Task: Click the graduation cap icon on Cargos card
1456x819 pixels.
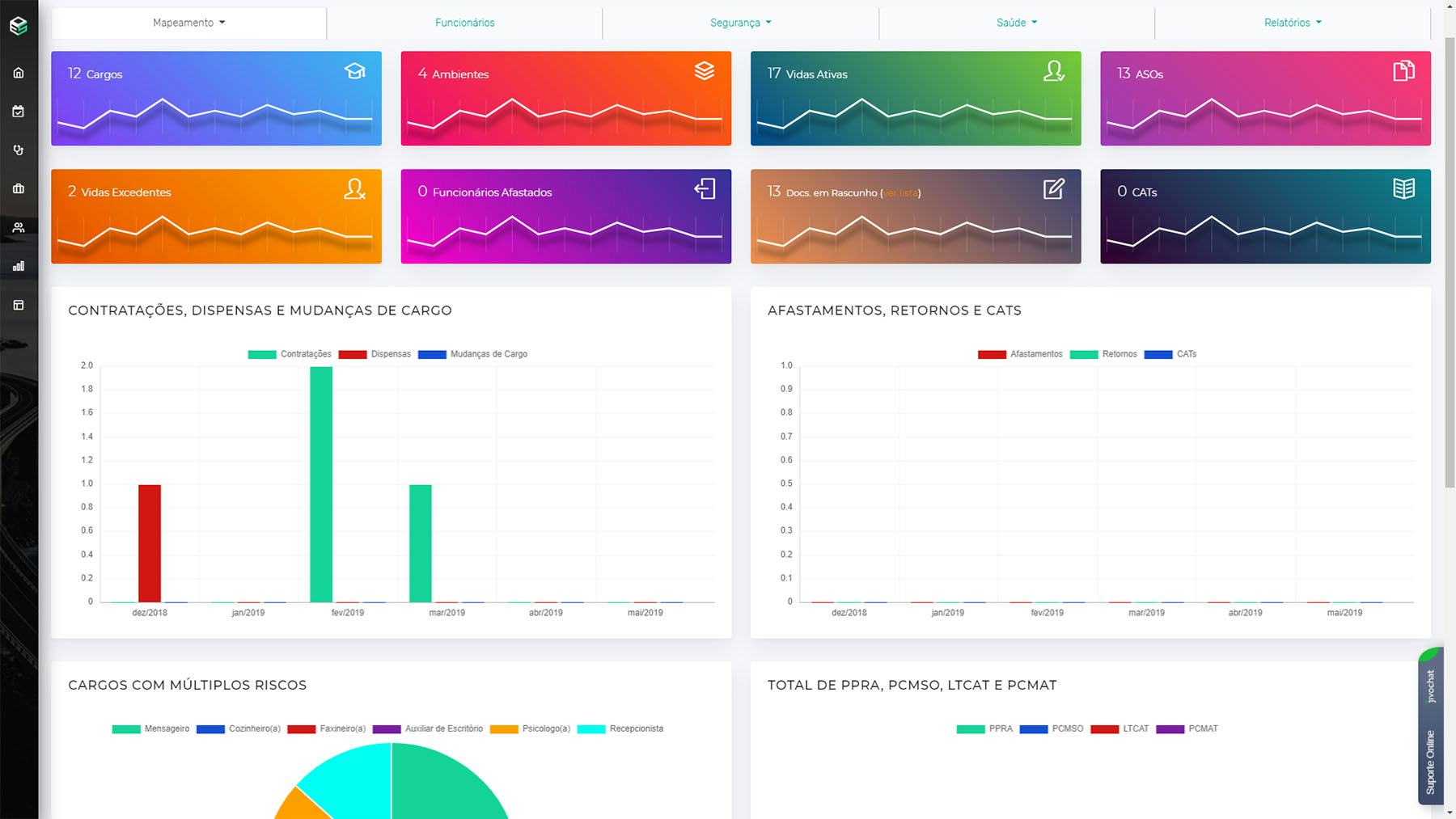Action: [x=353, y=71]
